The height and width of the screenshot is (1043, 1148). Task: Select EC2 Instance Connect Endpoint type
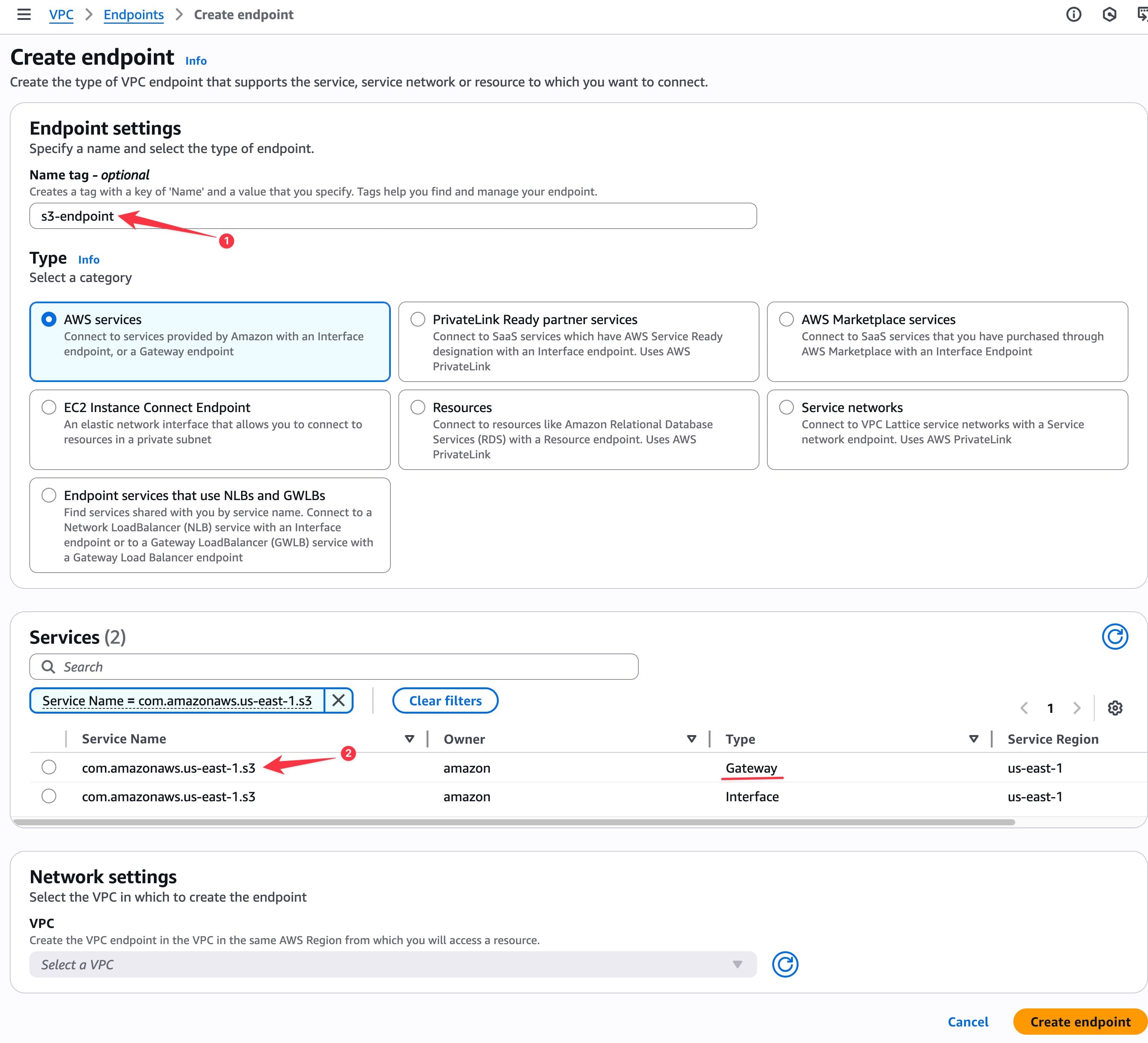tap(49, 407)
